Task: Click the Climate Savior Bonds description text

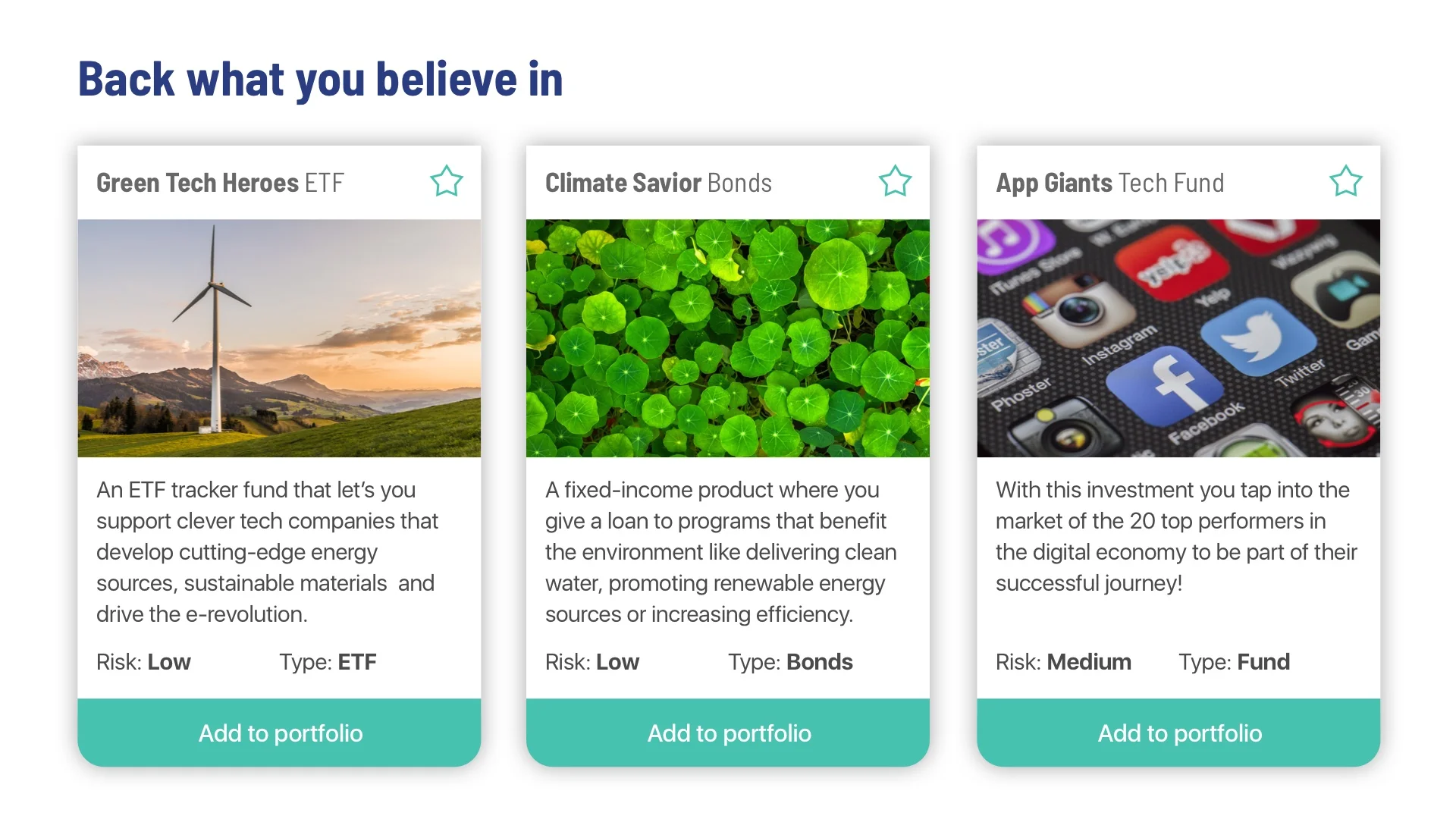Action: point(720,552)
